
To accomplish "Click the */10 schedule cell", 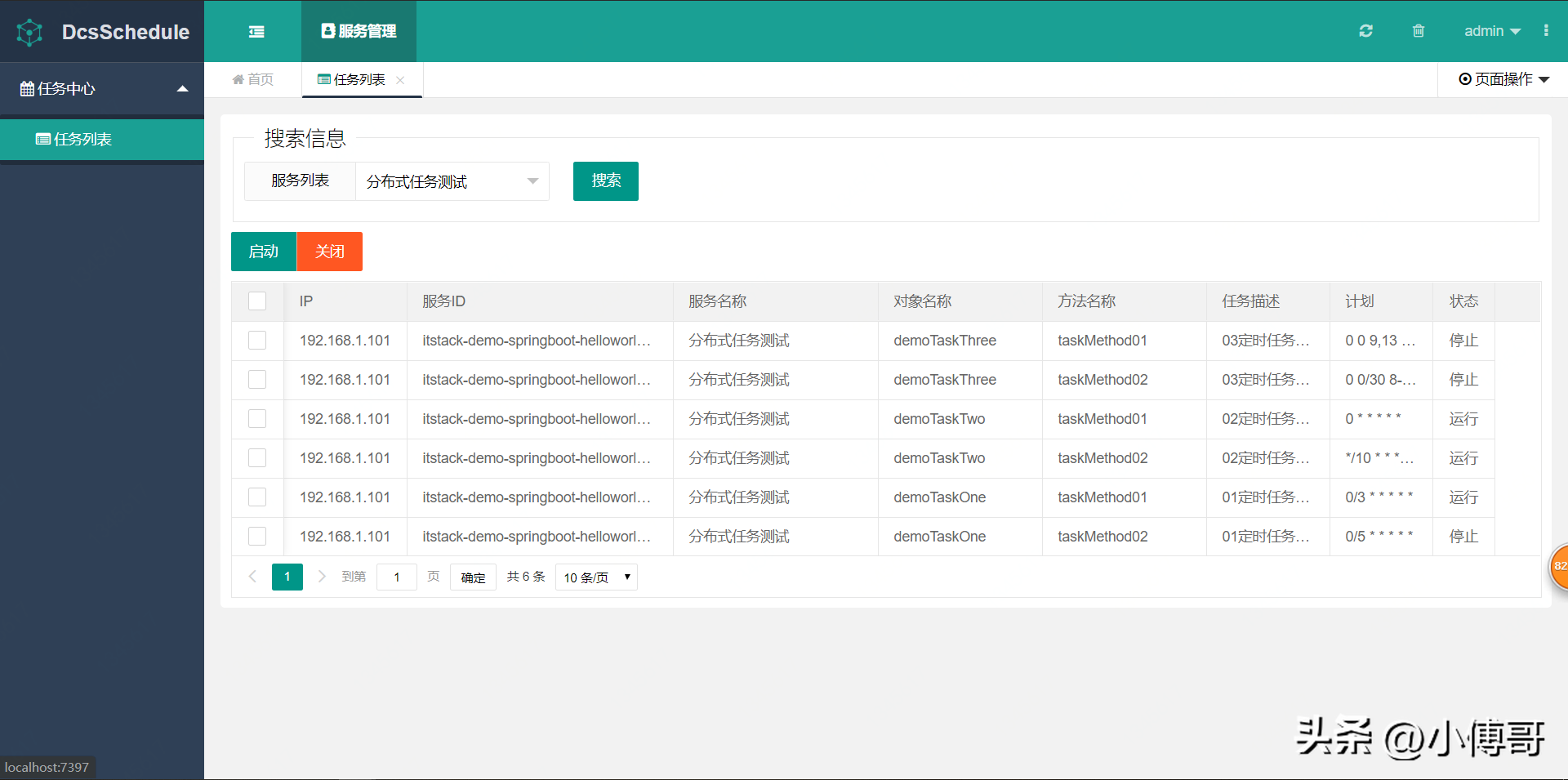I will coord(1381,458).
